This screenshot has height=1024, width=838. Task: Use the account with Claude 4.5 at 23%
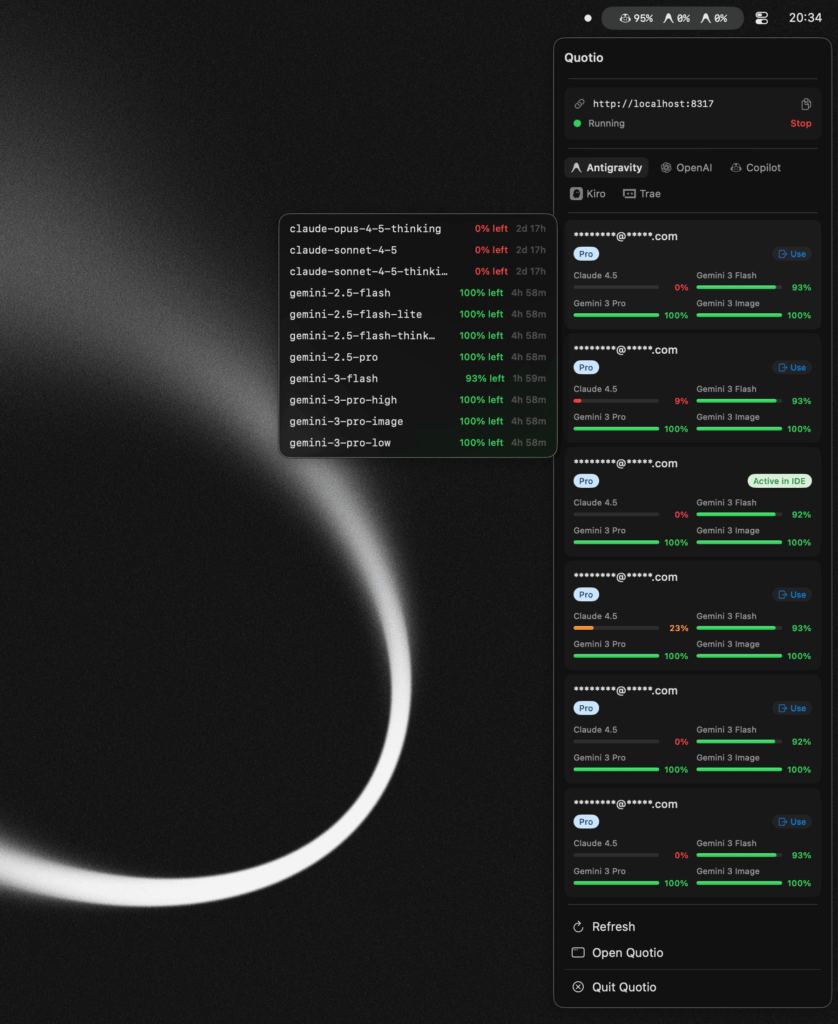click(x=791, y=595)
